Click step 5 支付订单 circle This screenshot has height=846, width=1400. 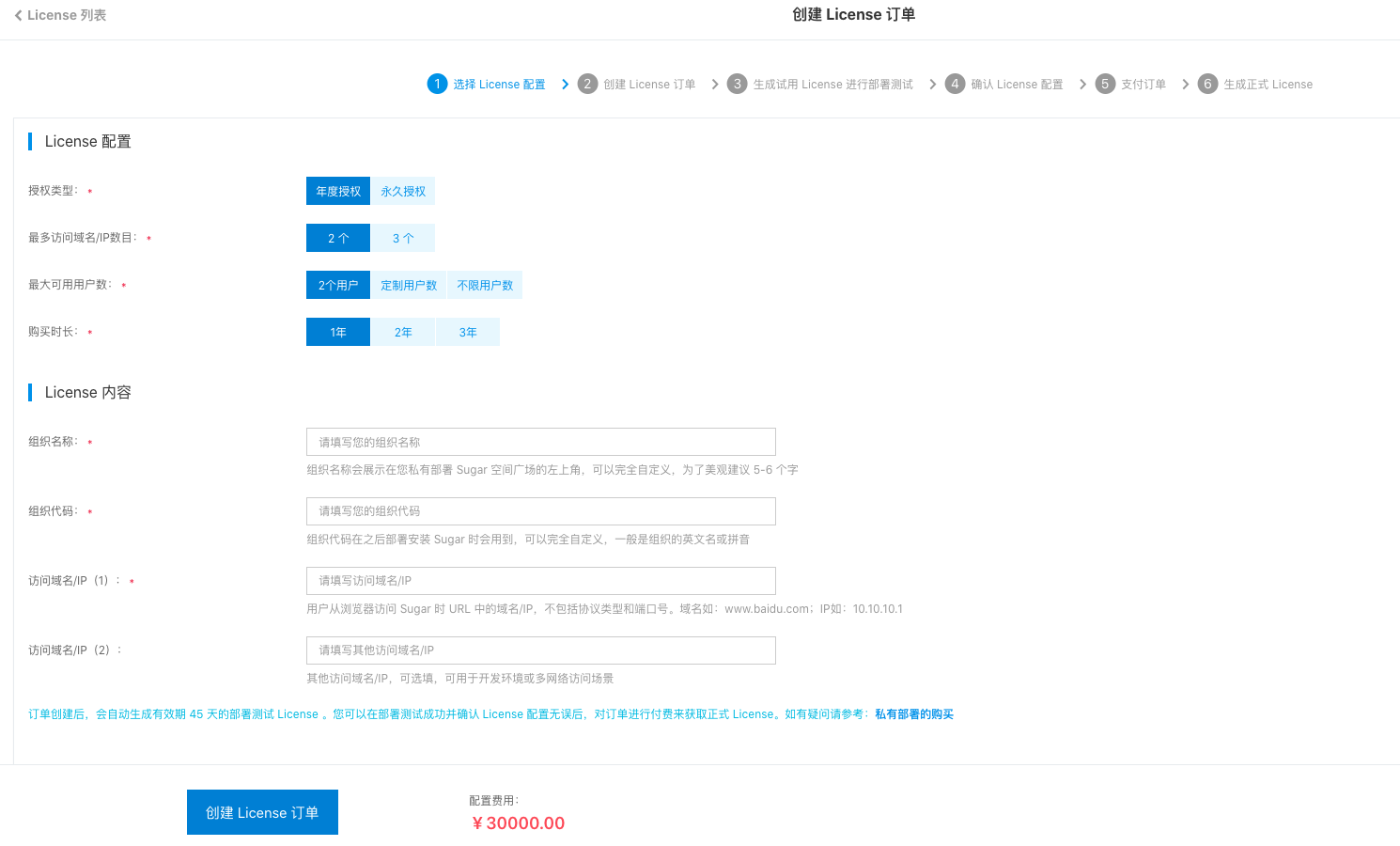point(1105,84)
